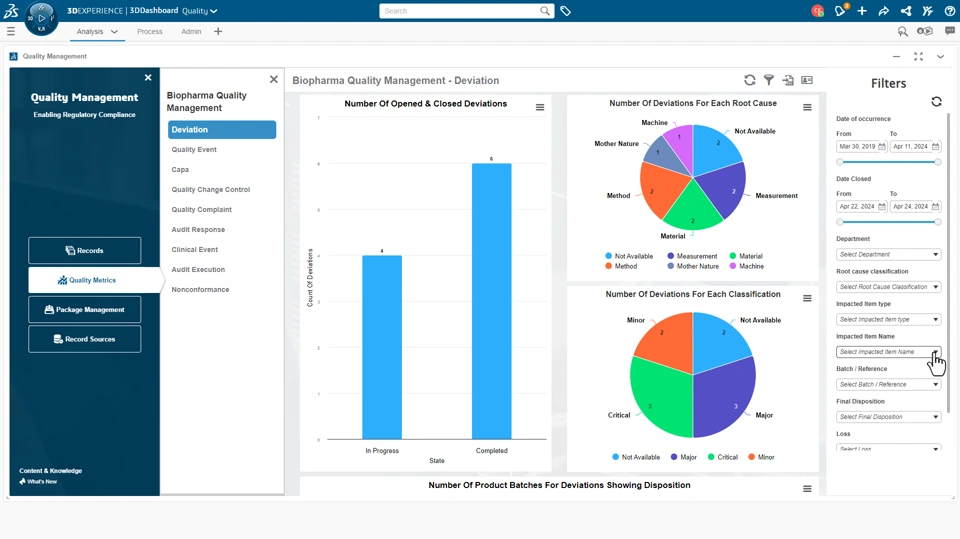Click the export document icon

tap(788, 80)
